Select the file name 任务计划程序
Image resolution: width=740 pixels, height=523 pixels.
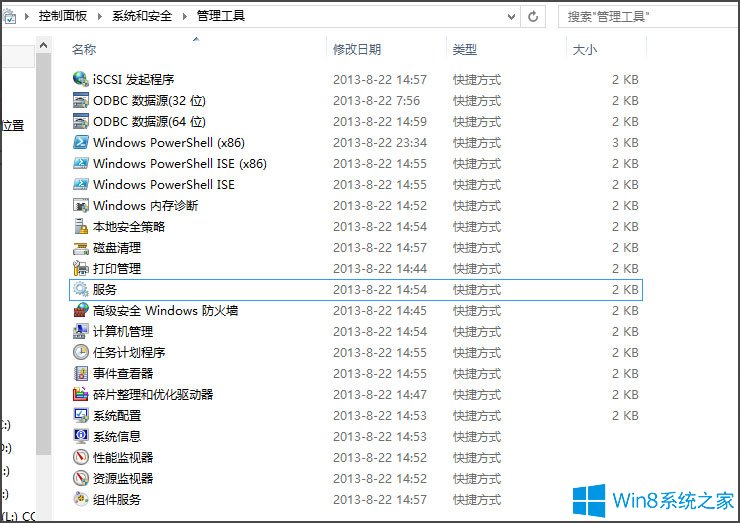point(129,353)
